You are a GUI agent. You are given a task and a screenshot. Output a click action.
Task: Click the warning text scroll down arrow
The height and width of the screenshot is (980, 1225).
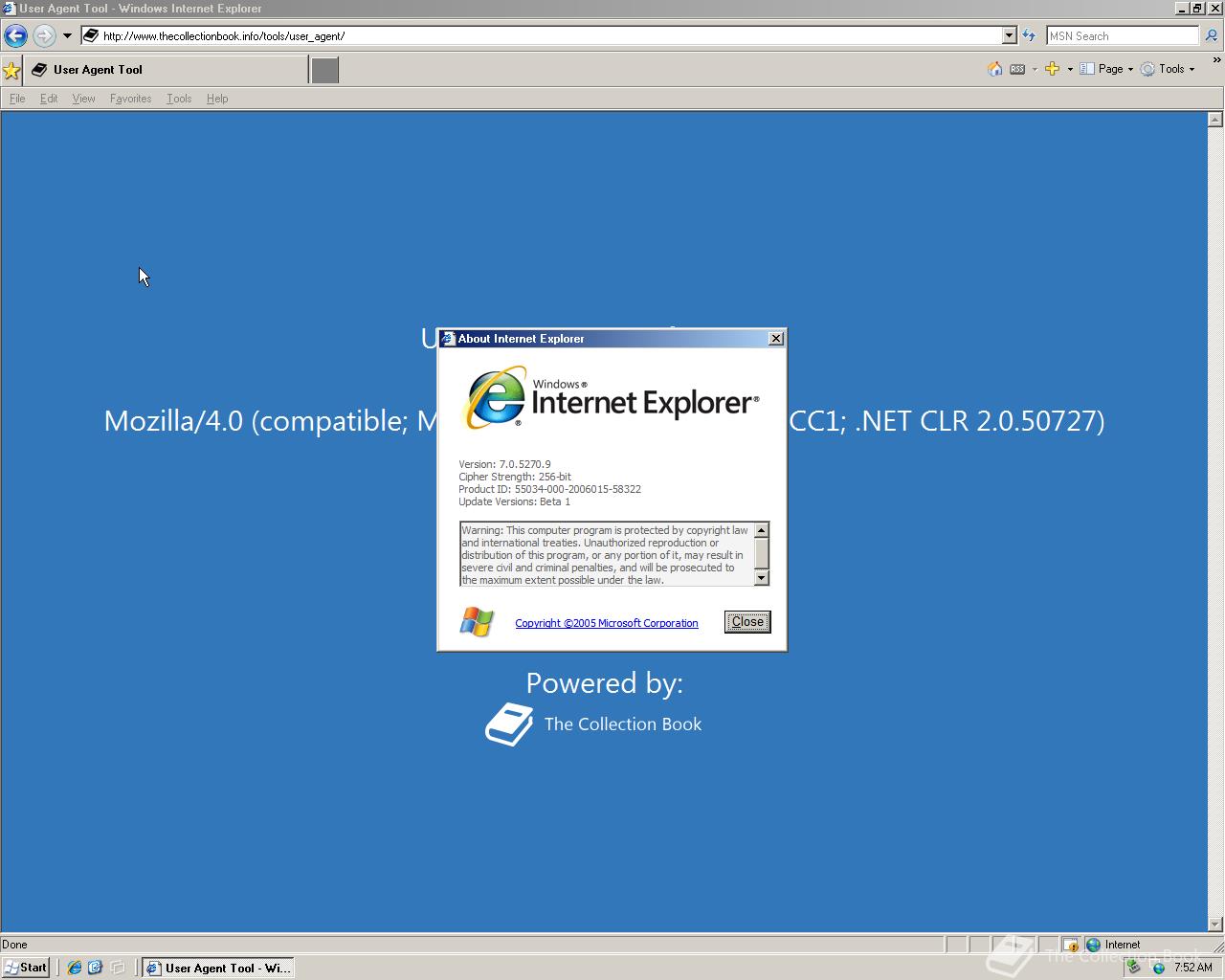(762, 578)
